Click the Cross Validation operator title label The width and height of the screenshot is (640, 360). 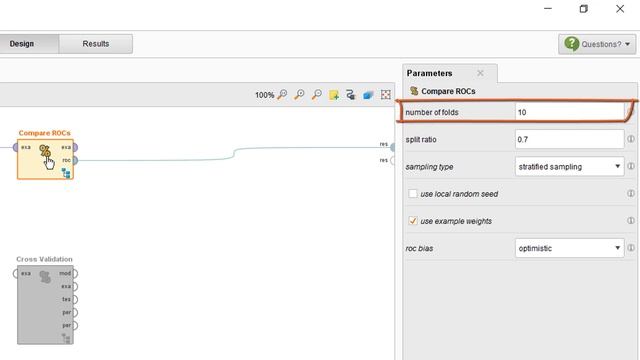coord(44,259)
